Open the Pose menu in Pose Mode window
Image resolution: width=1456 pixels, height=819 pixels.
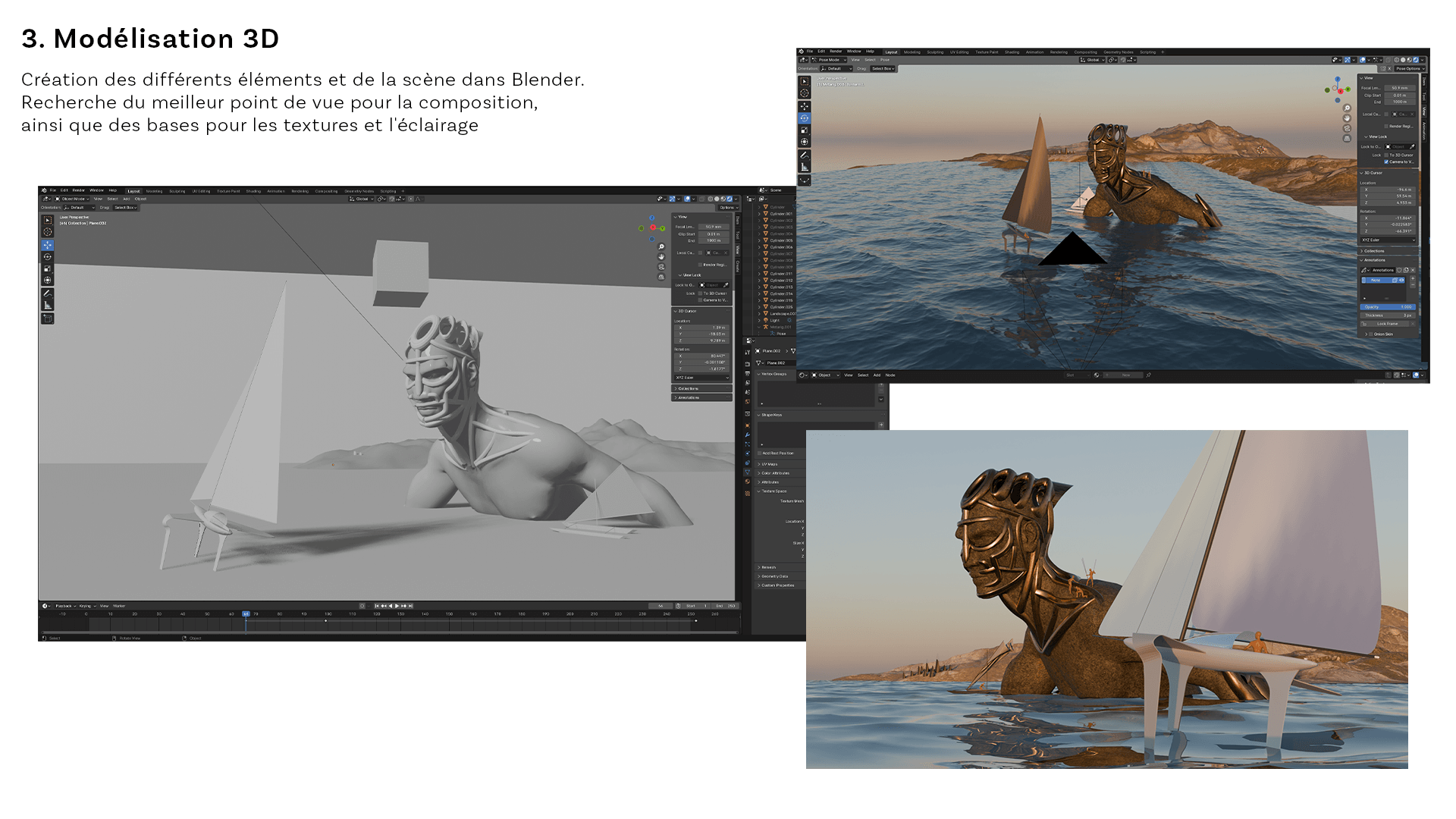pos(885,60)
